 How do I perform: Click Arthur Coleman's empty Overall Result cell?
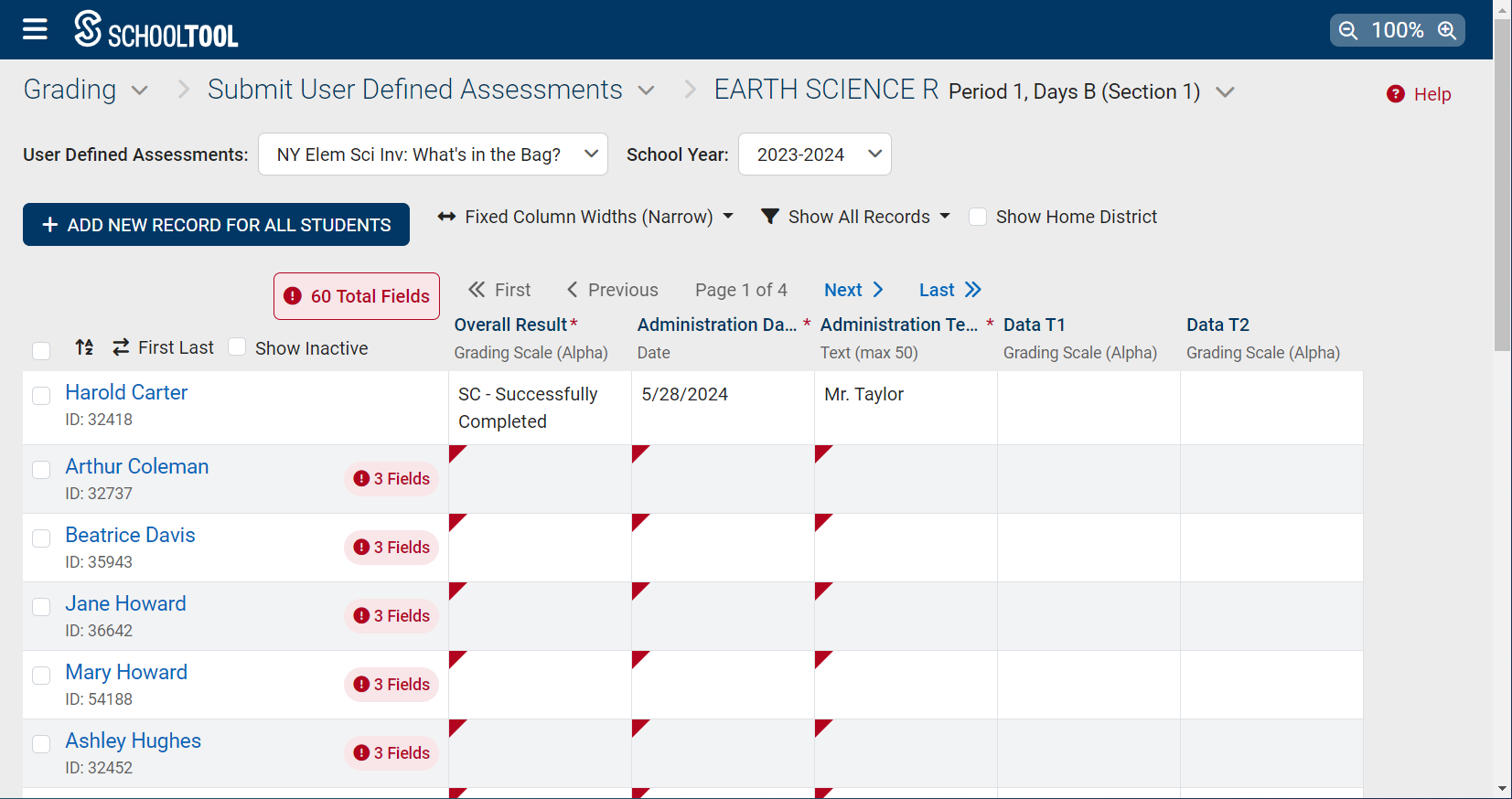point(540,479)
